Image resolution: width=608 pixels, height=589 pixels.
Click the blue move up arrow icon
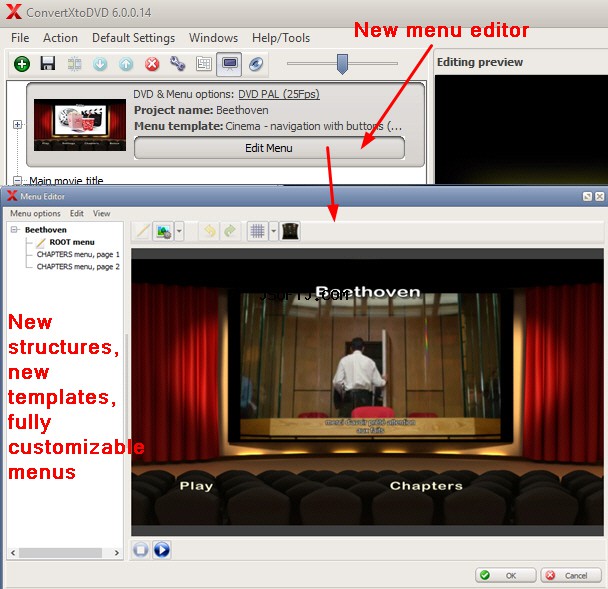[126, 64]
